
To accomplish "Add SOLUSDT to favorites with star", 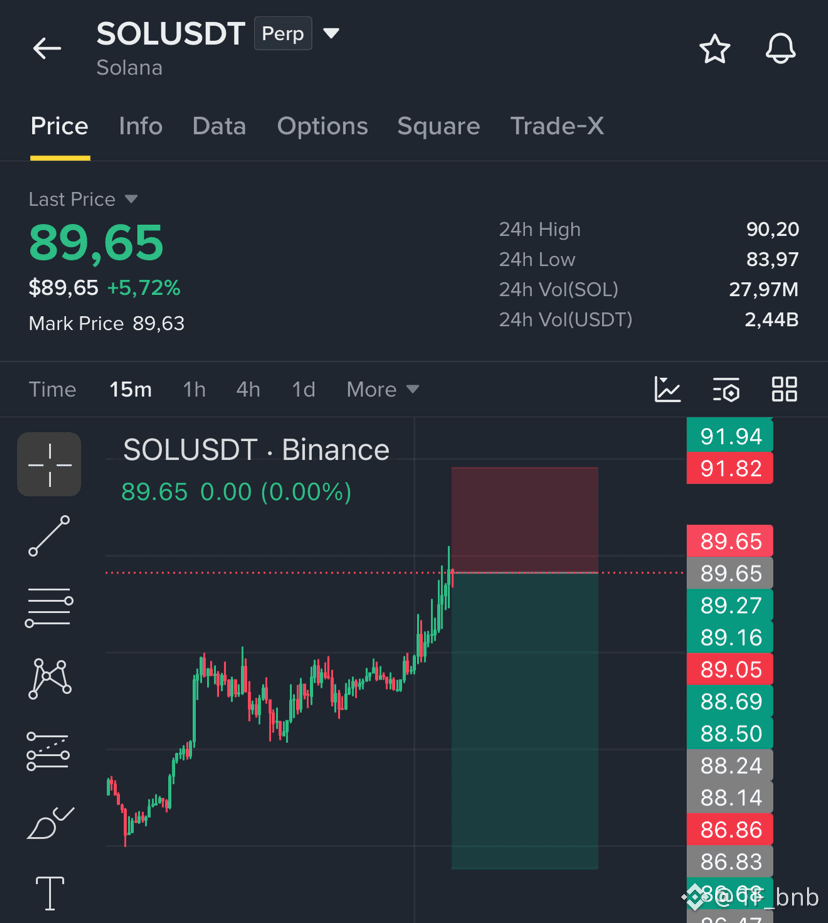I will [x=714, y=49].
